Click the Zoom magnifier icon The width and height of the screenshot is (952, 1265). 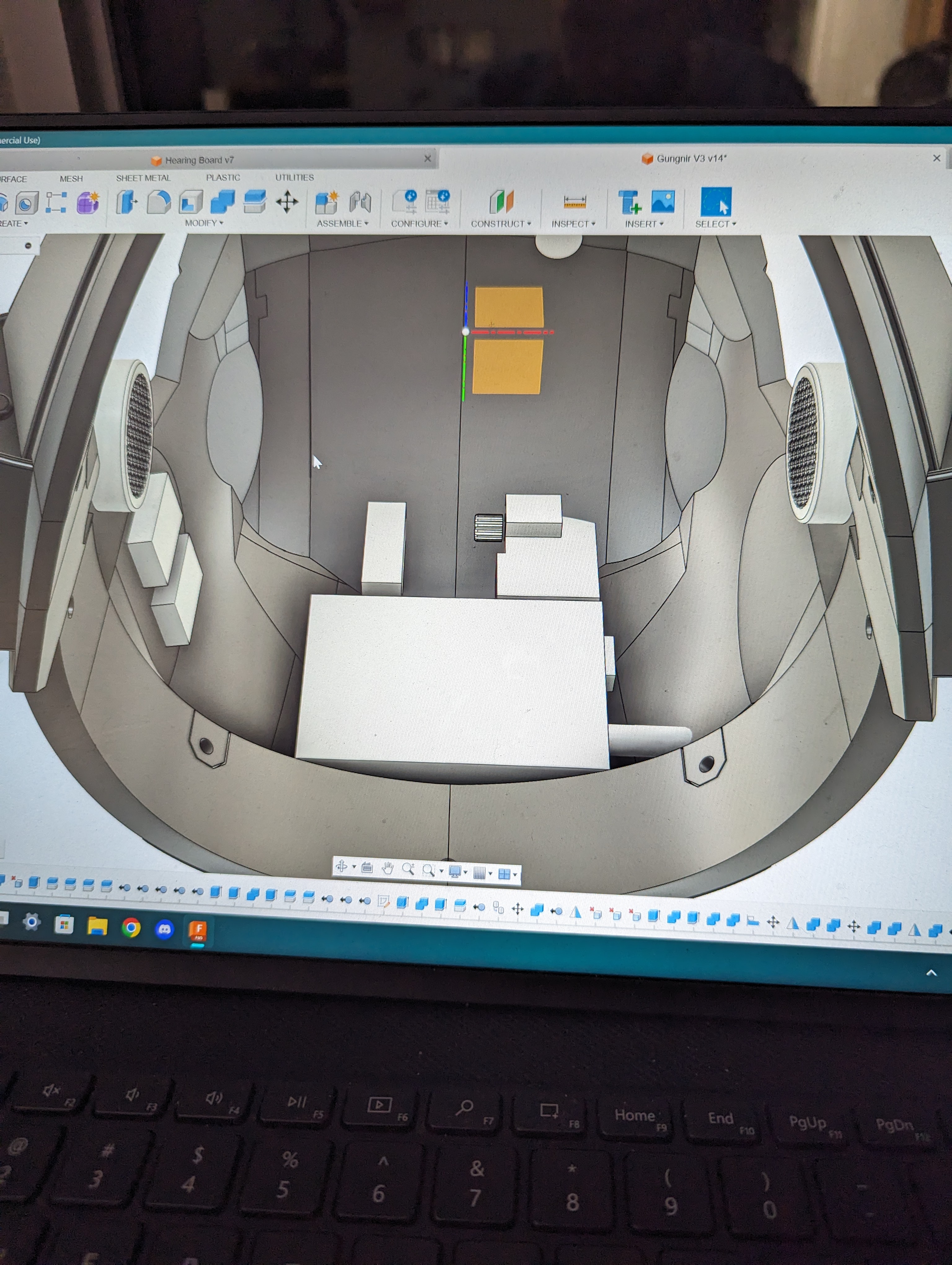[408, 869]
